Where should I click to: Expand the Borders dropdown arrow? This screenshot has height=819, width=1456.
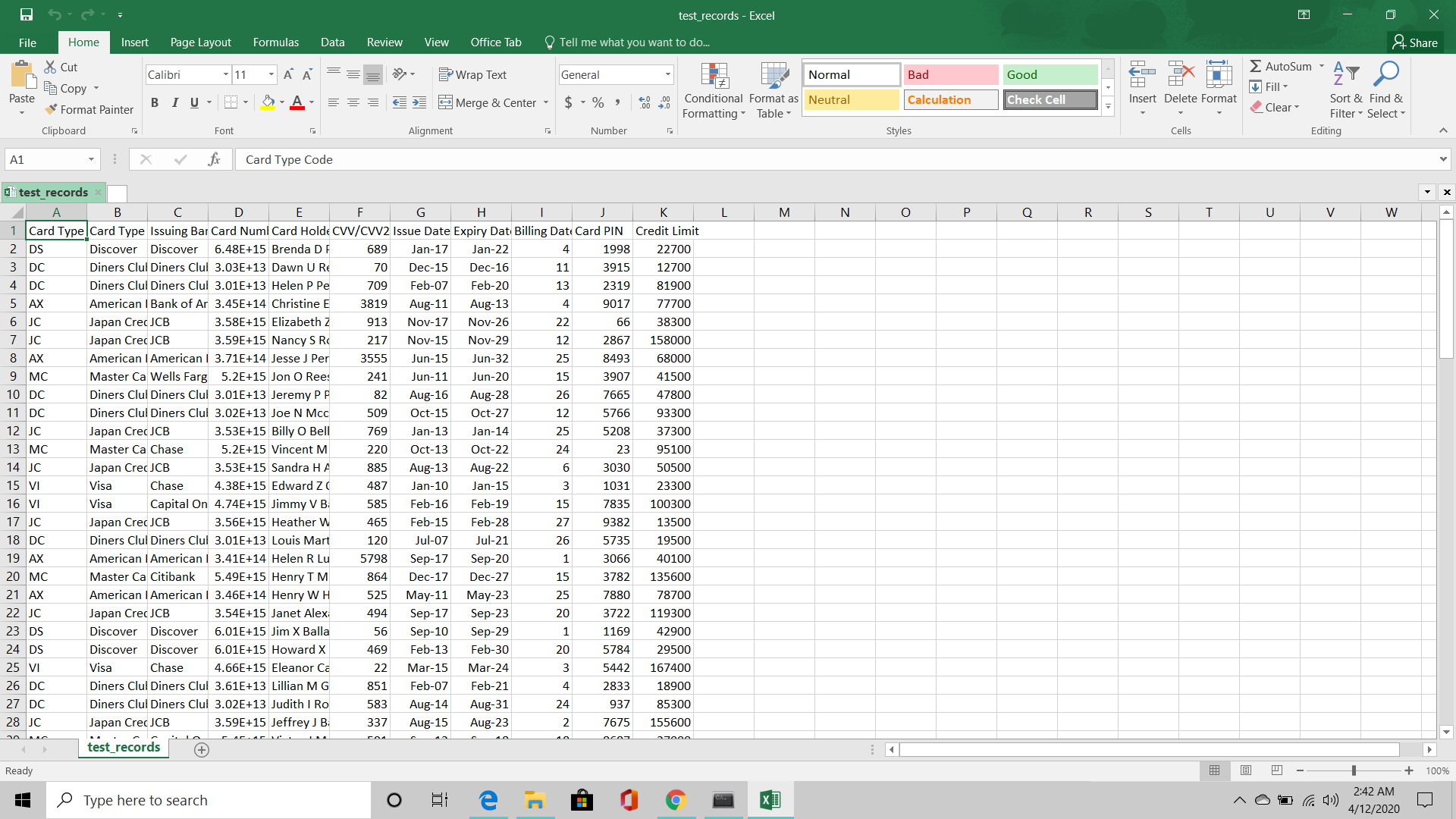click(246, 102)
